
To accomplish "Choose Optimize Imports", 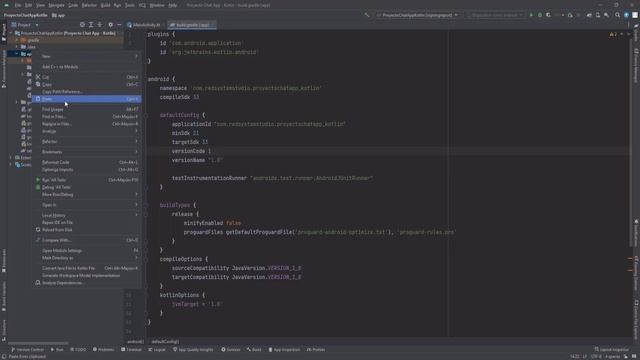I will [x=87, y=170].
